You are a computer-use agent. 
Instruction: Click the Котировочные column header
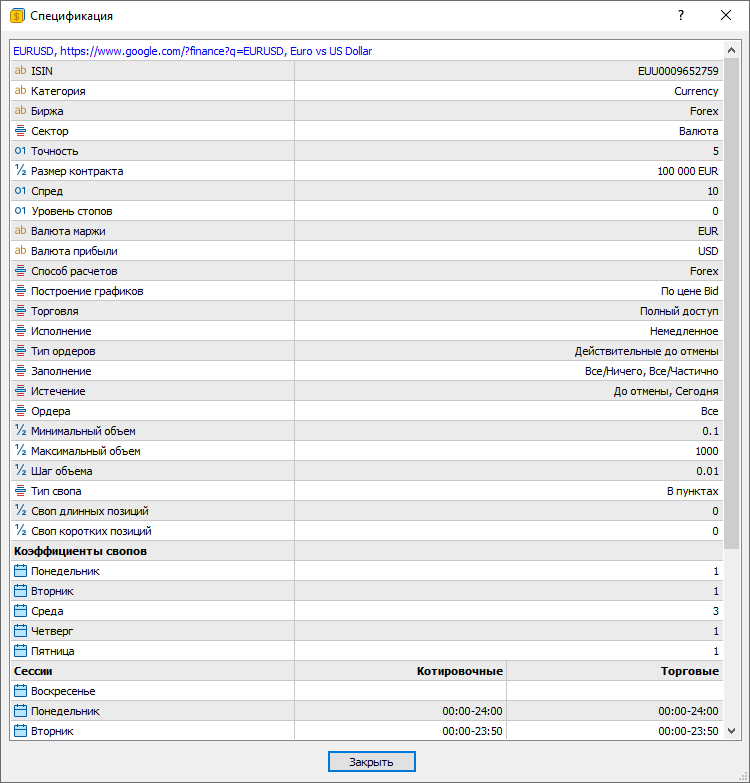459,671
